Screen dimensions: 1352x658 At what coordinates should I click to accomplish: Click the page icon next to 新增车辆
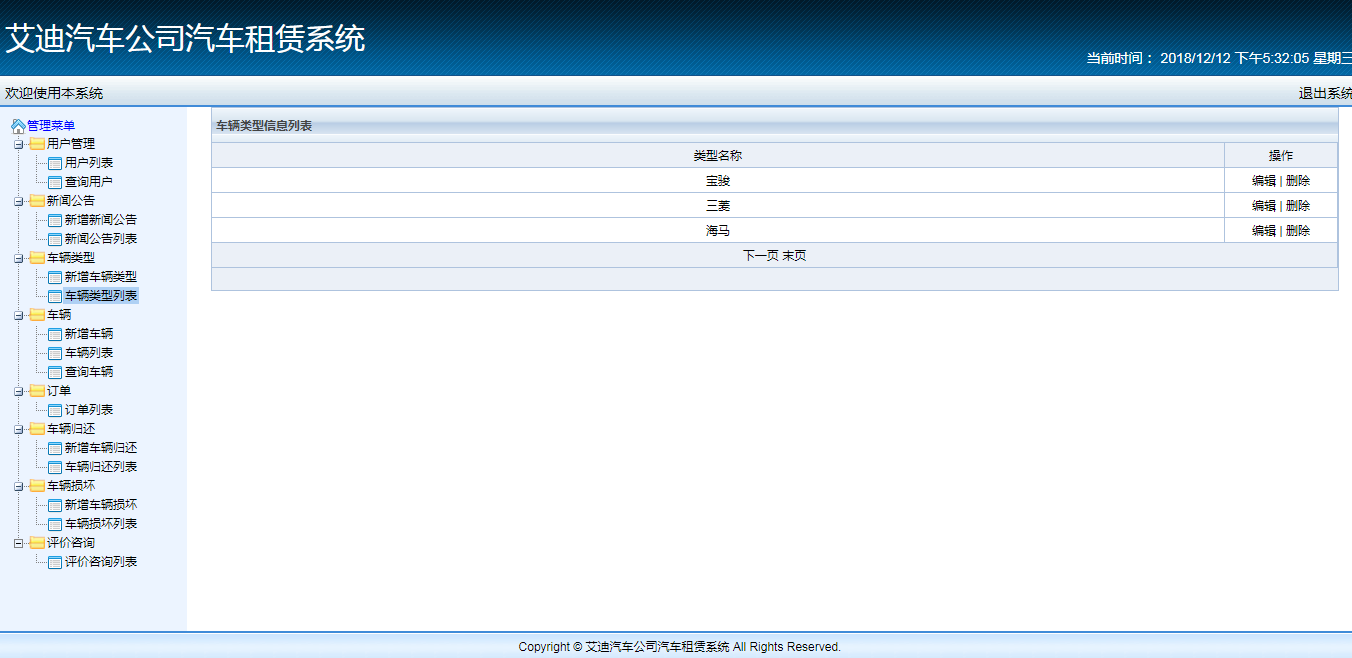point(55,334)
